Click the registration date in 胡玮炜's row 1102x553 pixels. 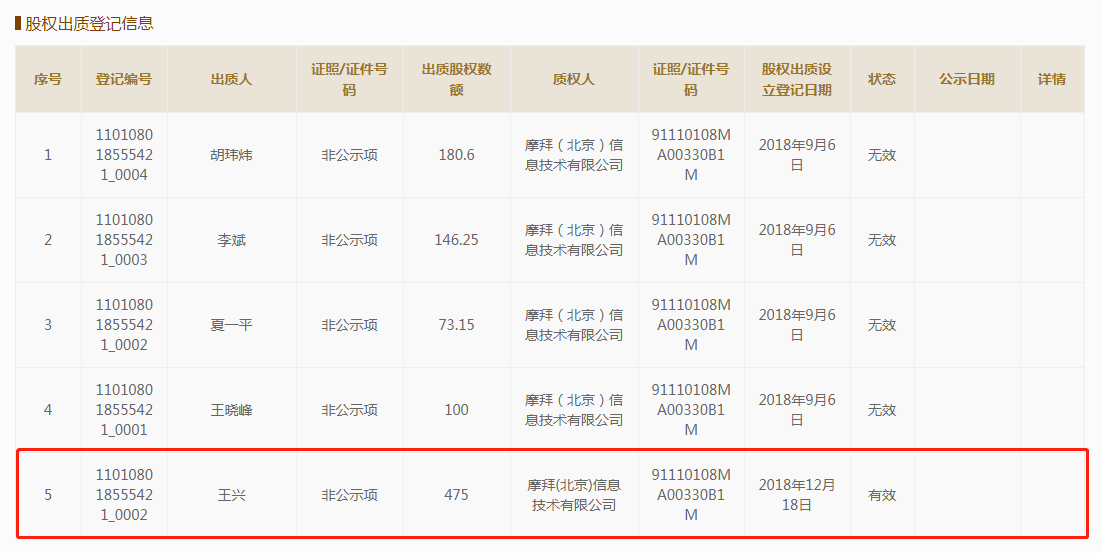pos(796,155)
